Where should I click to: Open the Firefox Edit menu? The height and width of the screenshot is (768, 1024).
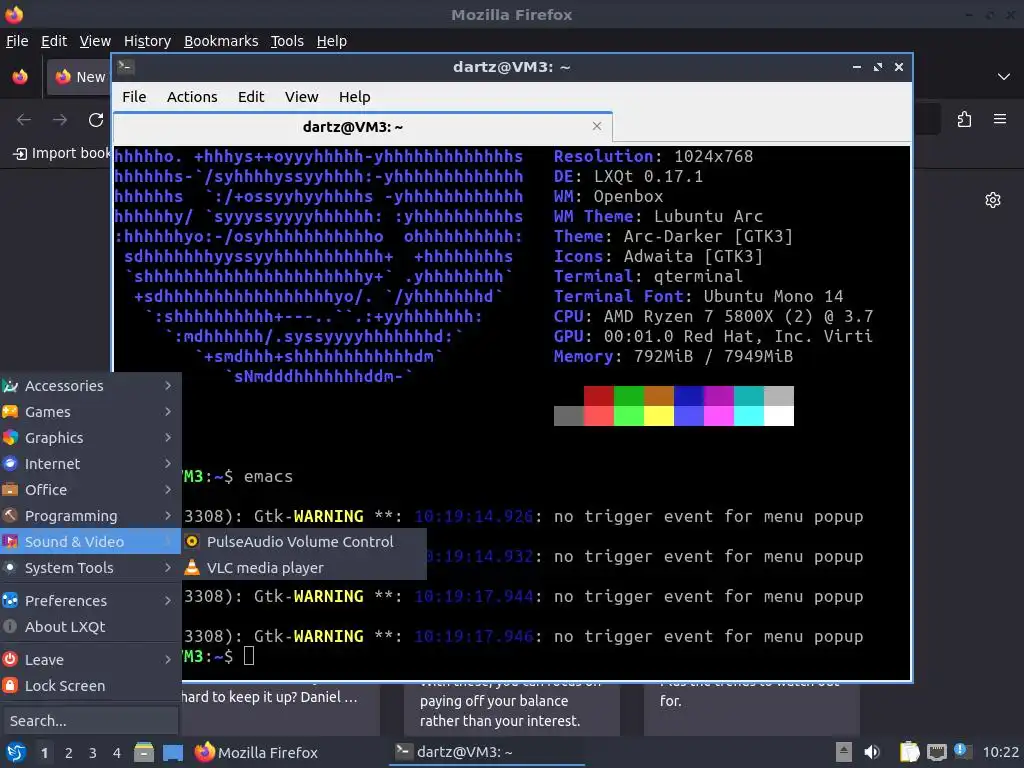click(54, 41)
